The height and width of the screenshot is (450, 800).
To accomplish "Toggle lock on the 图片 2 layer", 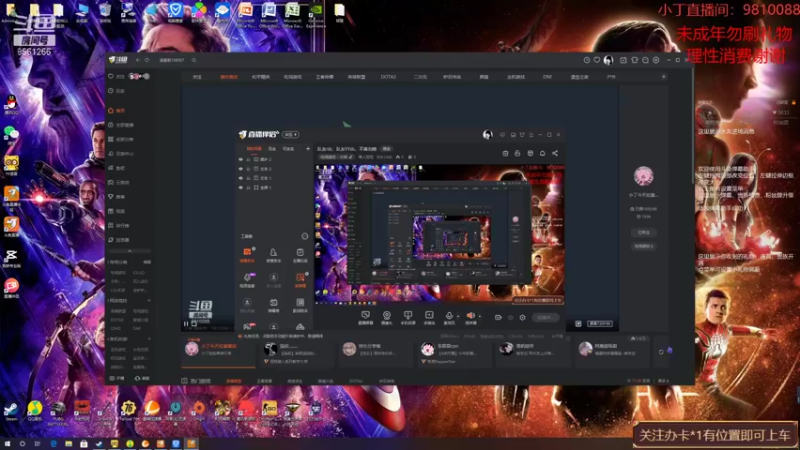I will pos(248,160).
